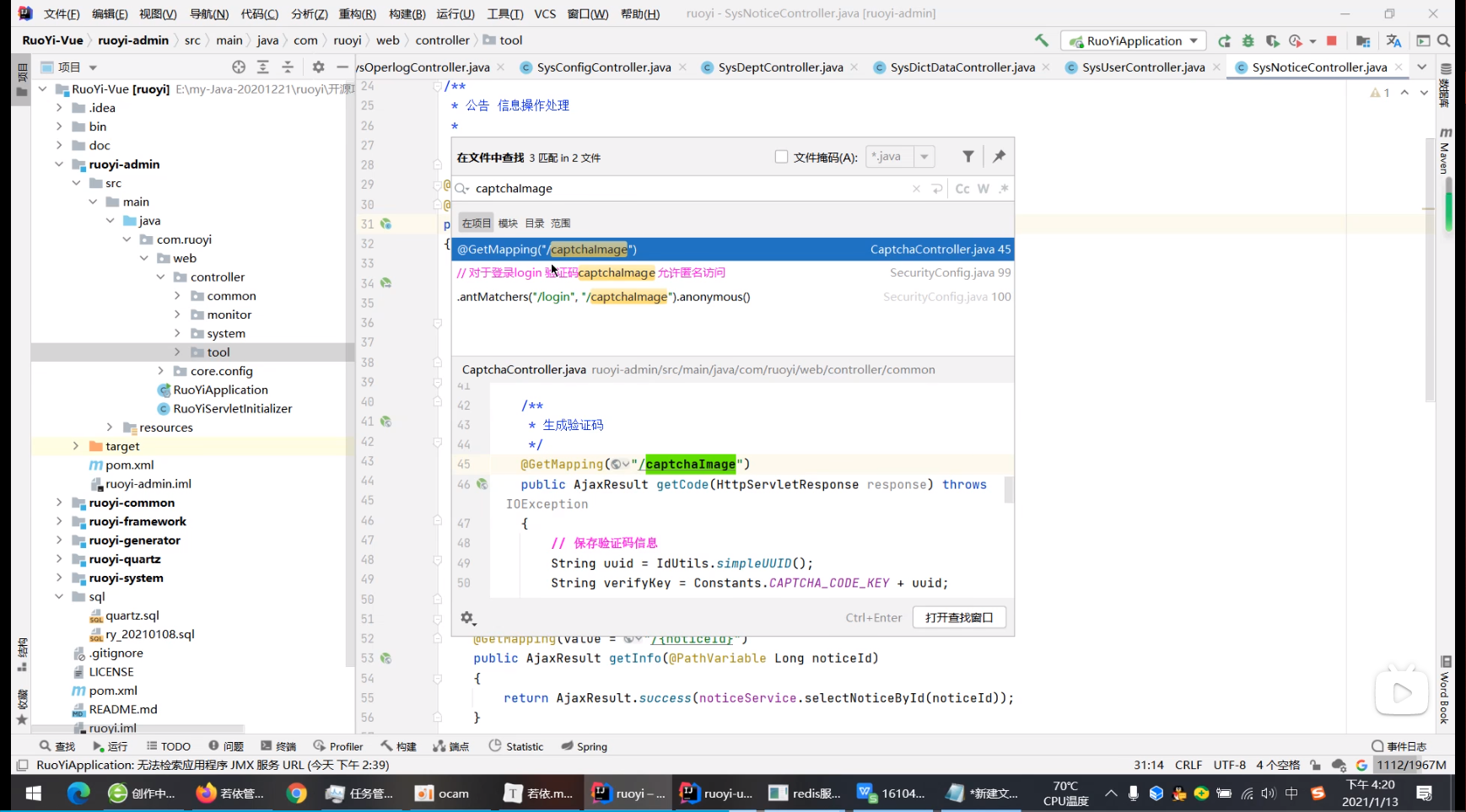The height and width of the screenshot is (812, 1466).
Task: Open the RuoYiApplication run configuration dropdown
Action: point(1194,40)
